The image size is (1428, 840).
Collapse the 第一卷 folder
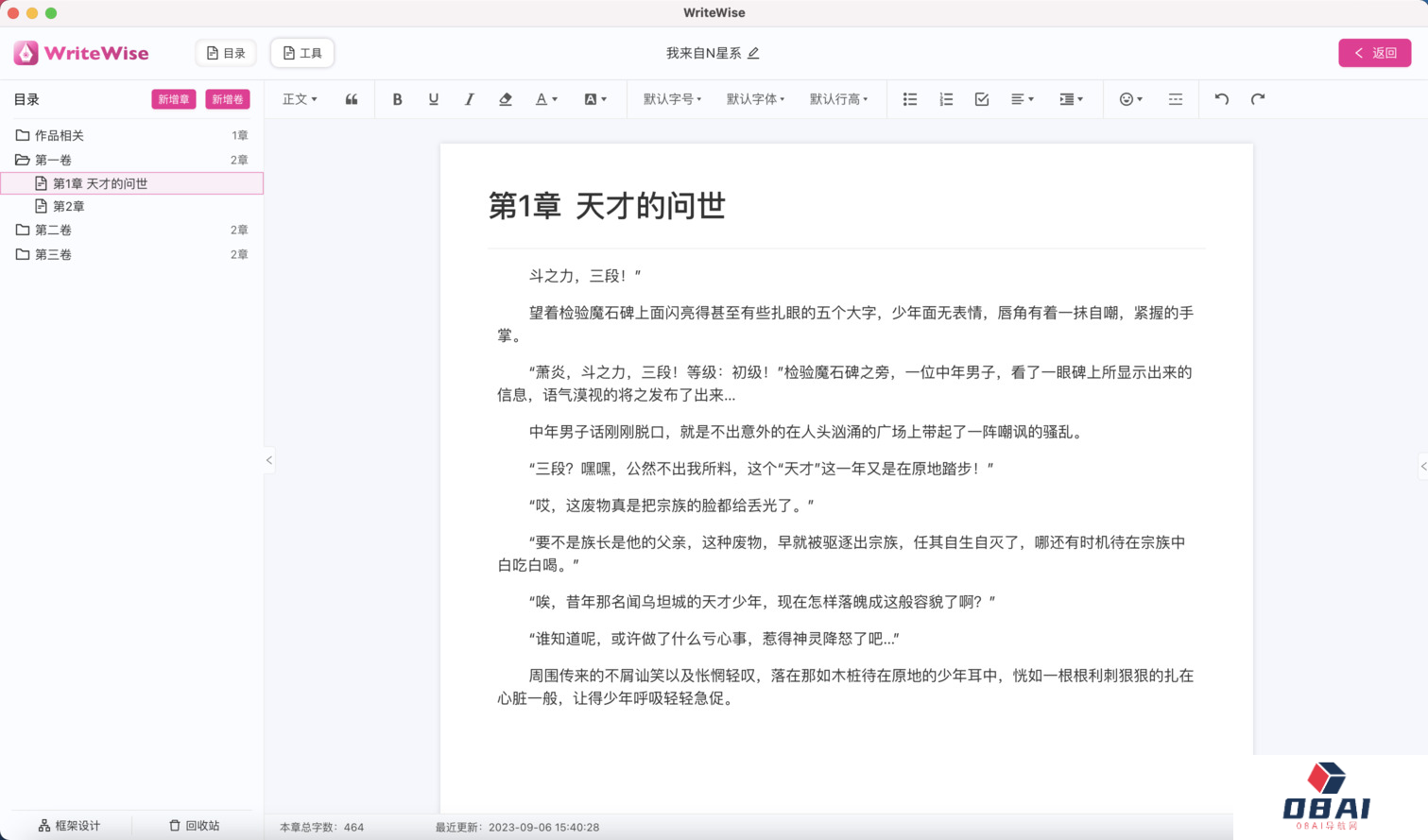(x=131, y=160)
